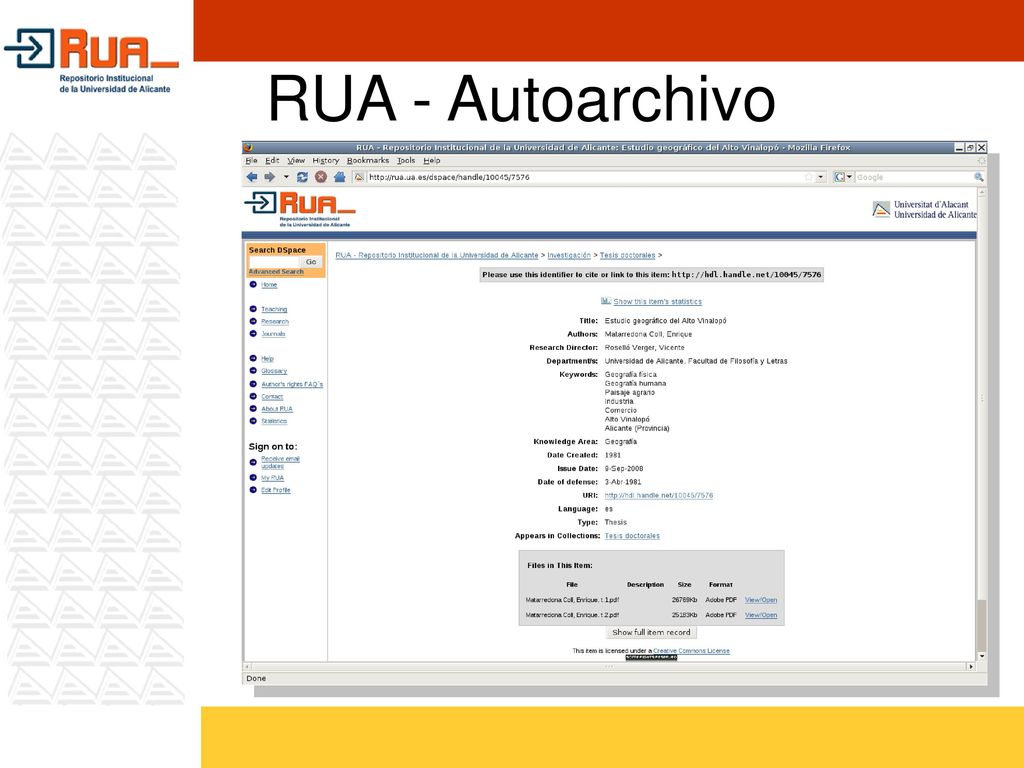Open the Glossary sidebar link
This screenshot has width=1024, height=768.
274,371
